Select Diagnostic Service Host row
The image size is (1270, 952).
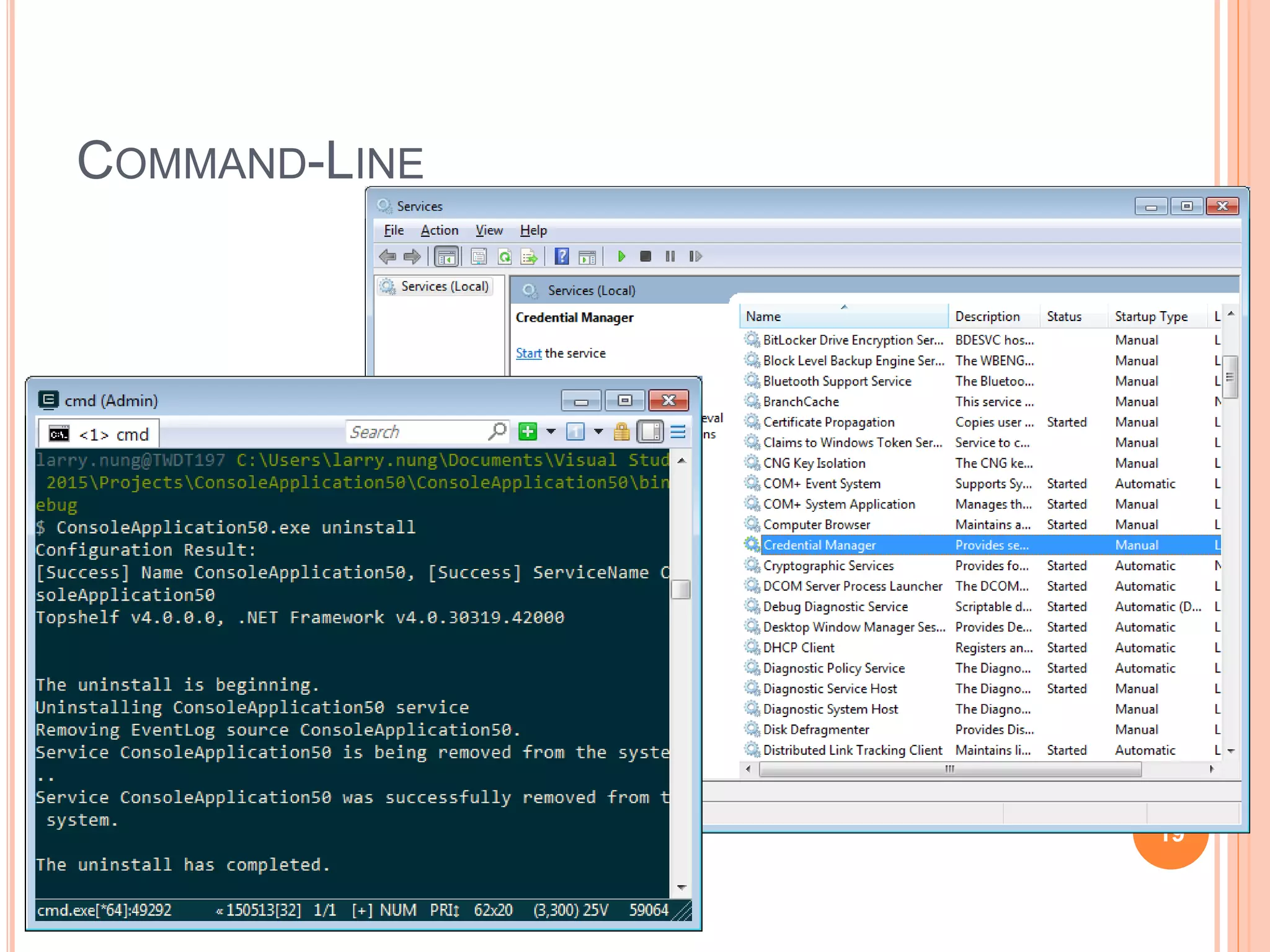click(x=982, y=688)
